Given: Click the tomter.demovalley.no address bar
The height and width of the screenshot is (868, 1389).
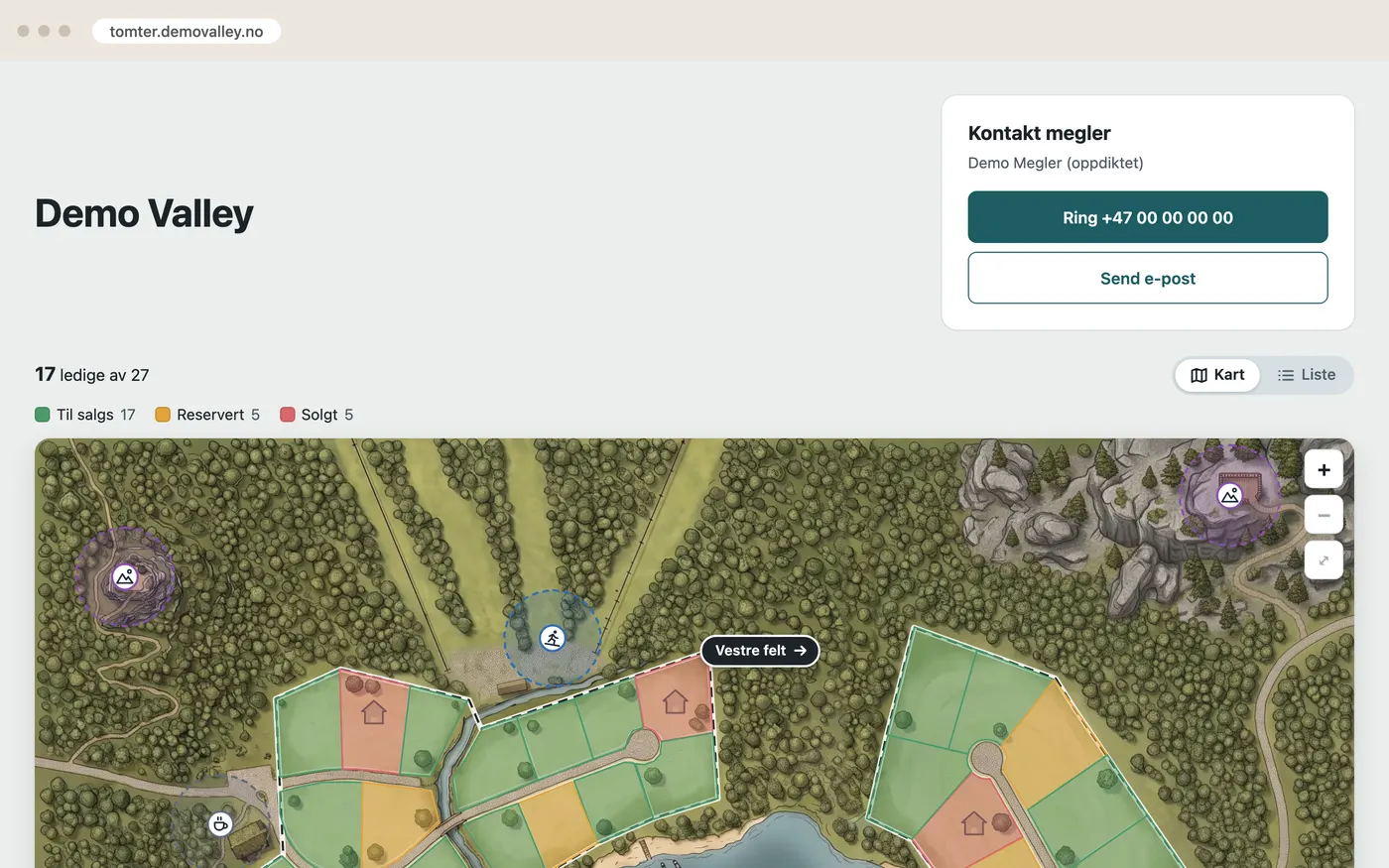Looking at the screenshot, I should pyautogui.click(x=187, y=31).
